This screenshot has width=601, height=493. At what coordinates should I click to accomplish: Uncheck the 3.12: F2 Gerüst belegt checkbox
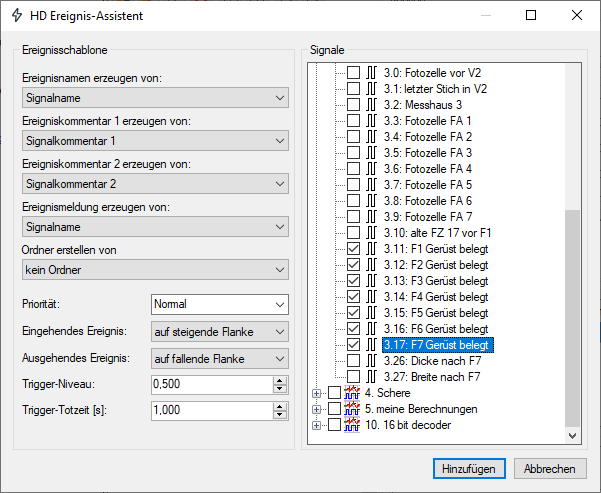pos(353,265)
